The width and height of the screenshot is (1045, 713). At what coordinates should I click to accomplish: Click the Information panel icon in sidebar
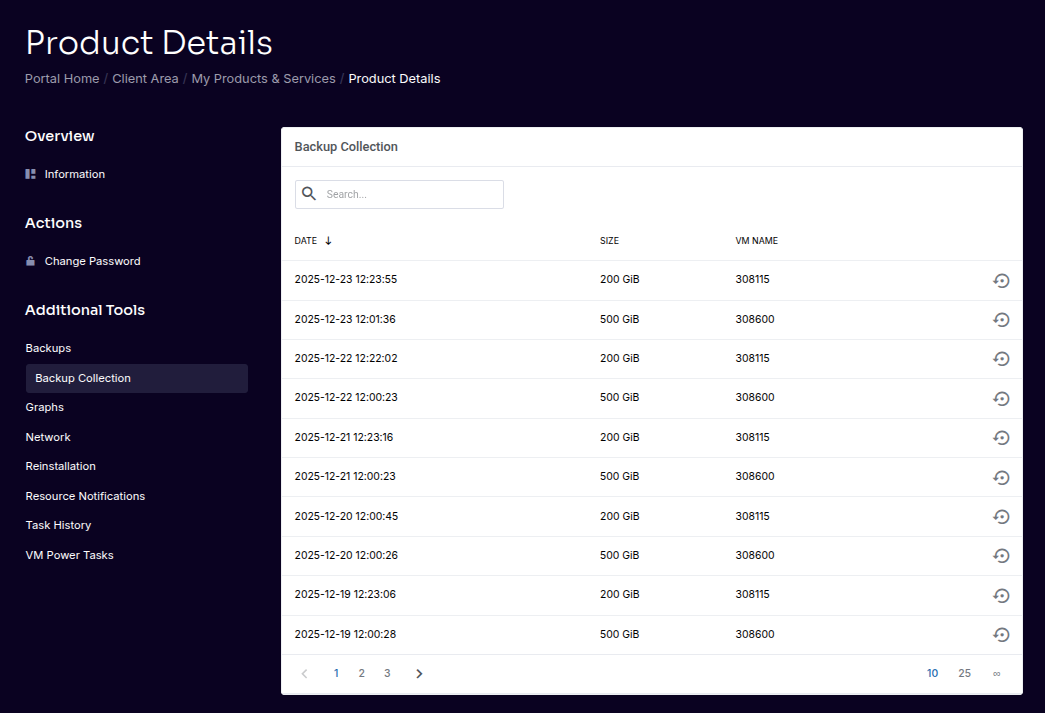tap(30, 174)
